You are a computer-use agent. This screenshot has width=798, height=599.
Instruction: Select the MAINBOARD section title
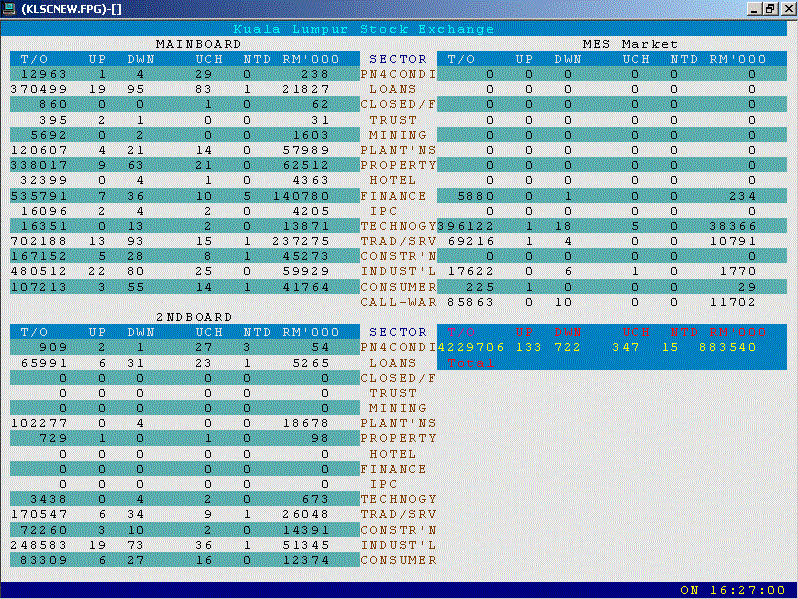point(198,44)
